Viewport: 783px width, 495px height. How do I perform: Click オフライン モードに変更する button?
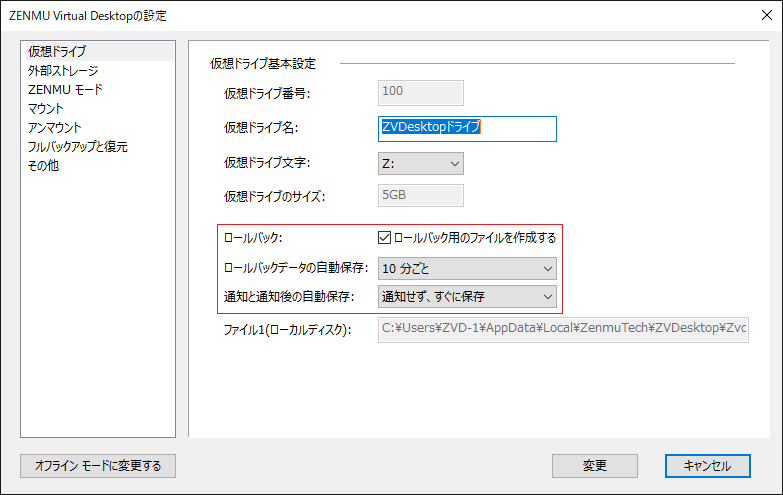tap(98, 466)
